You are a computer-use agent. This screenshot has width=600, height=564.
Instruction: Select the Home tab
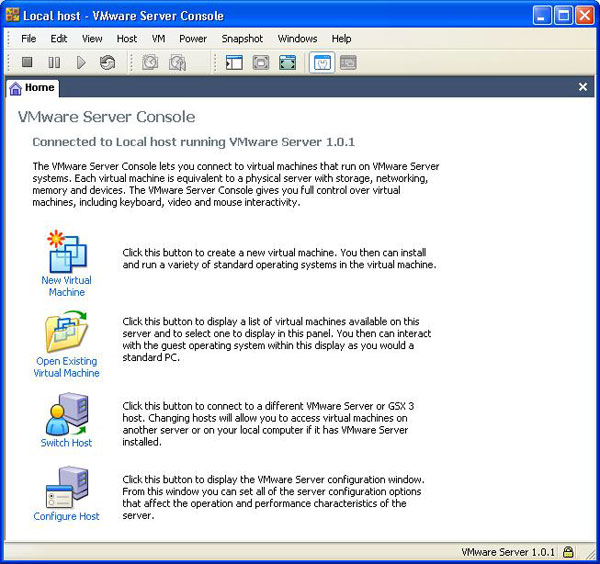(33, 88)
